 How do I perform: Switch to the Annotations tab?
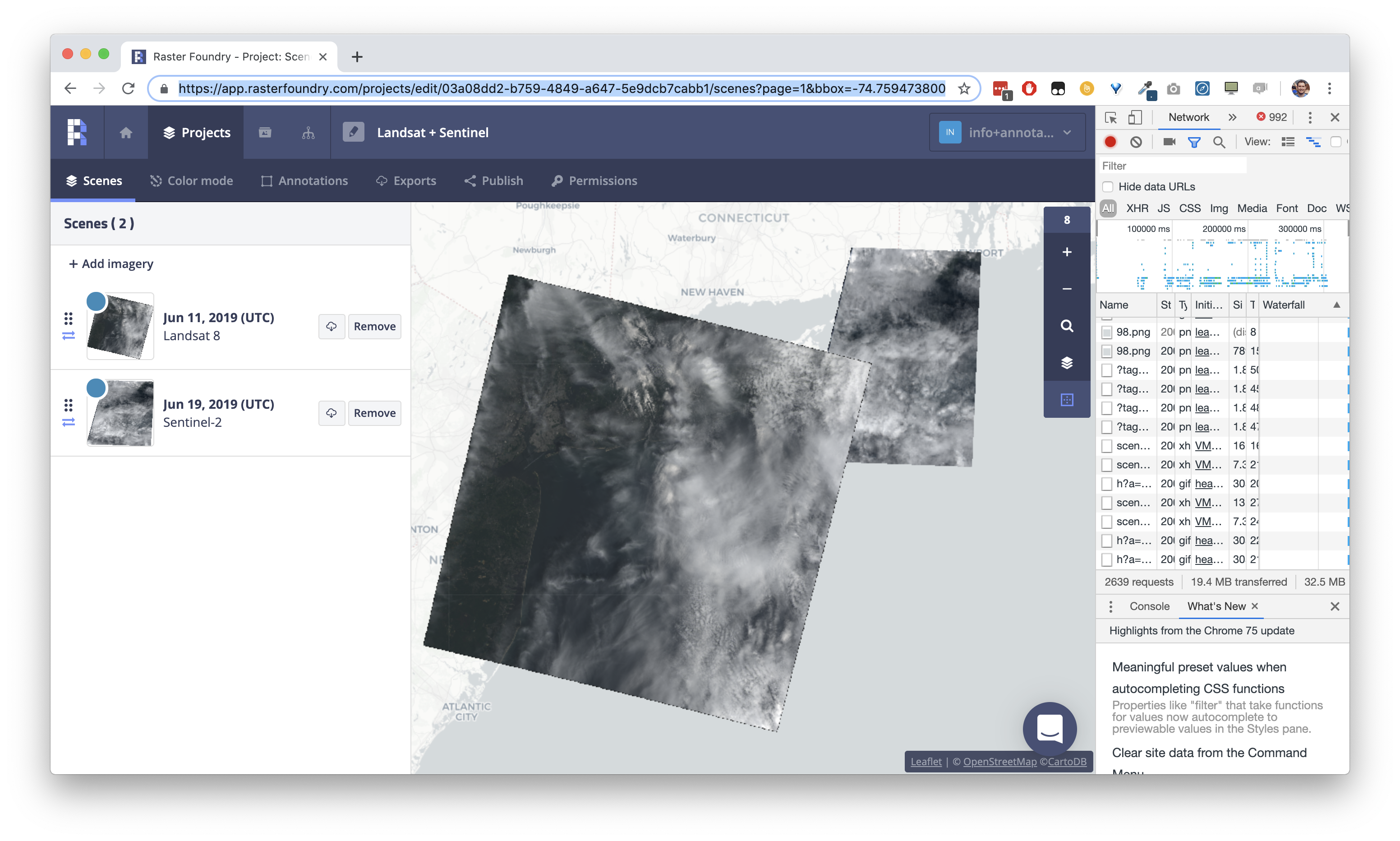click(x=304, y=181)
